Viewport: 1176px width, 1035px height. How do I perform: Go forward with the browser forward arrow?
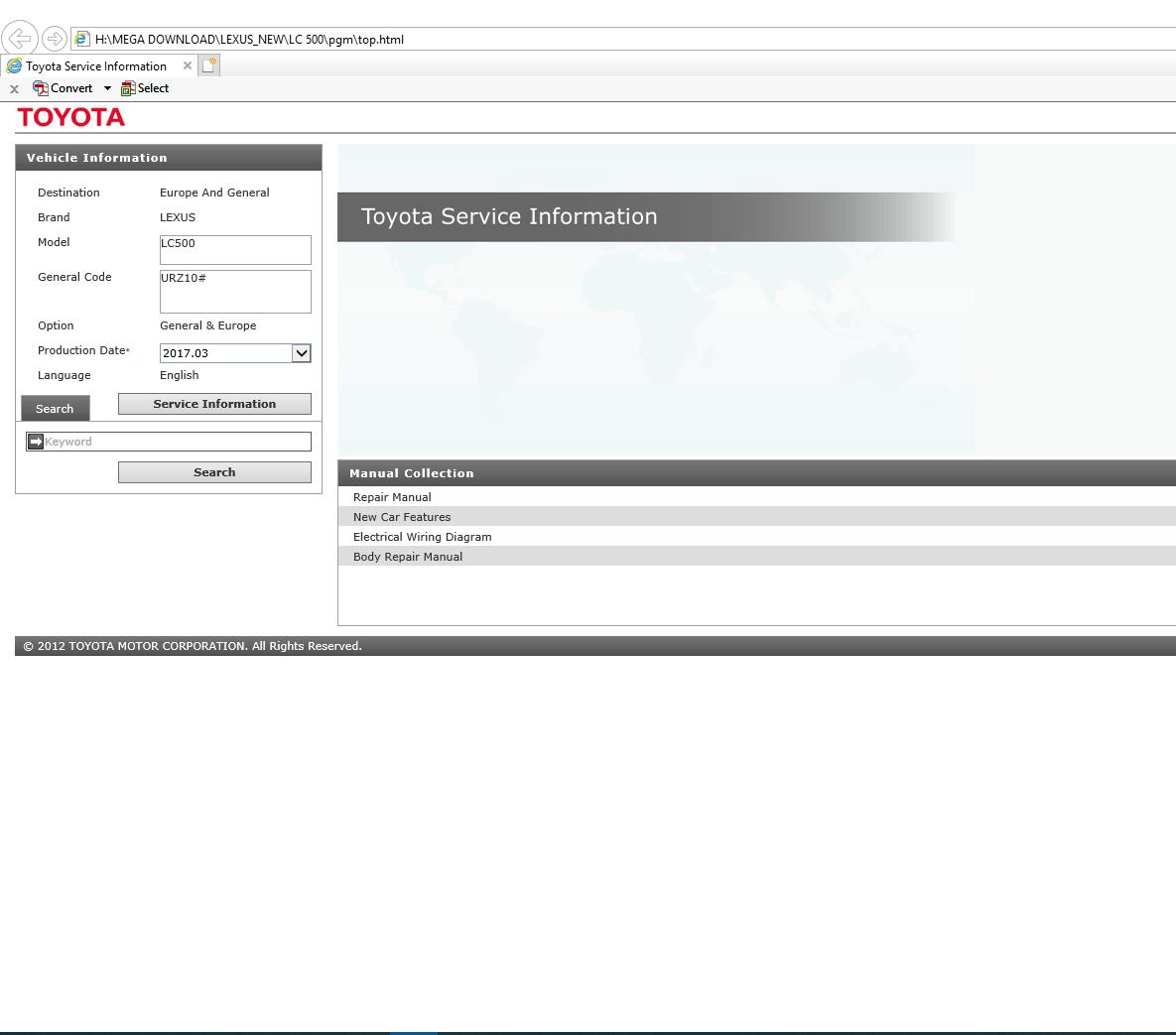tap(54, 38)
